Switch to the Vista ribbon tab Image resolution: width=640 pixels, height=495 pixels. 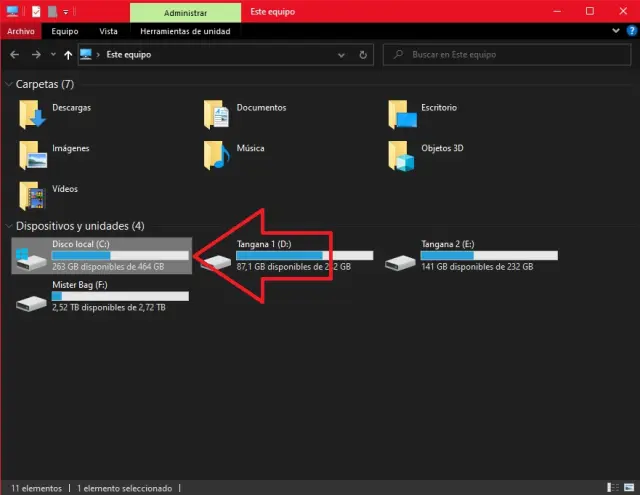(x=108, y=31)
